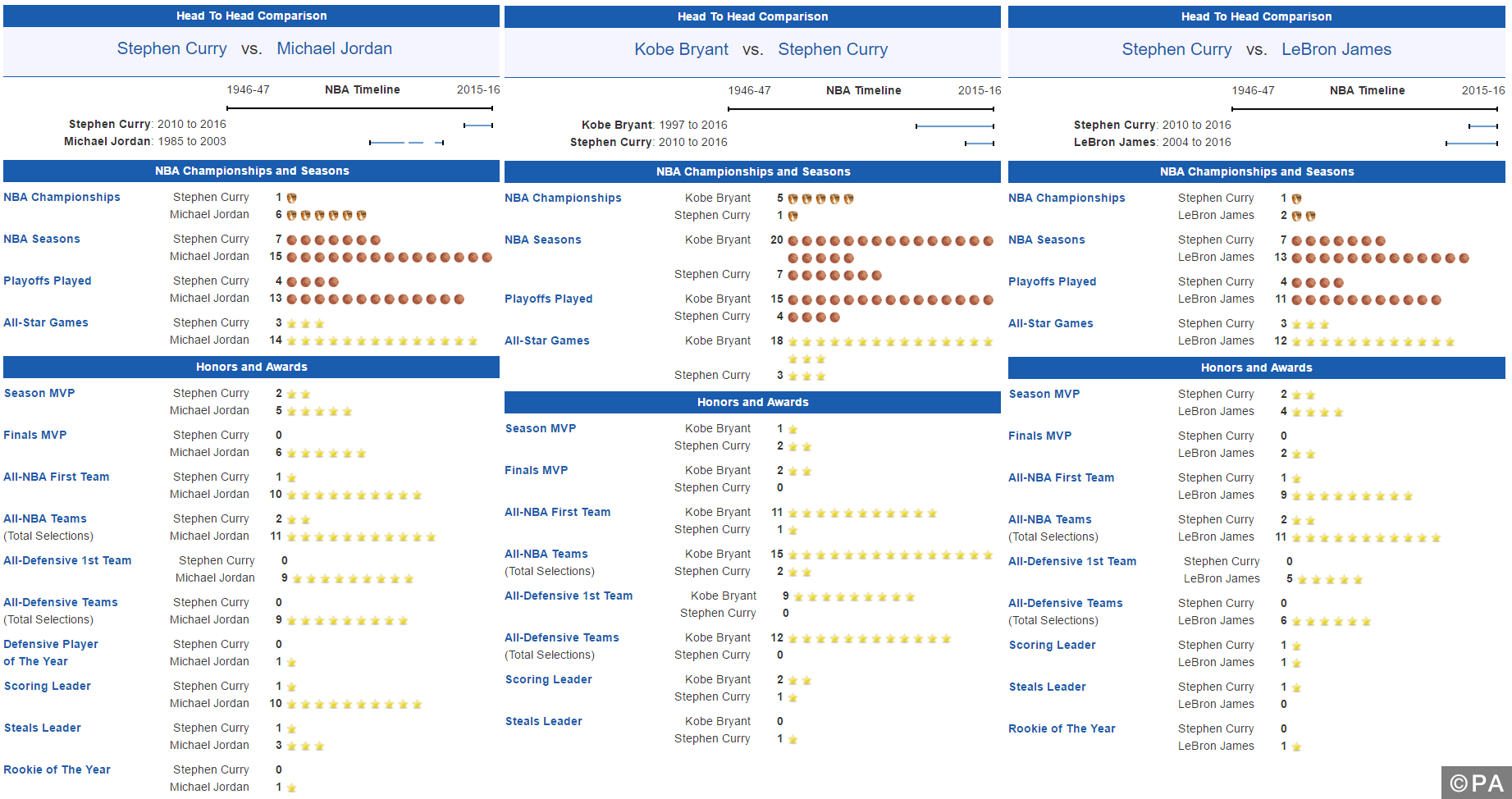Click NBA Championships and Seasons header, LeBron comparison
The image size is (1512, 799).
[1257, 171]
